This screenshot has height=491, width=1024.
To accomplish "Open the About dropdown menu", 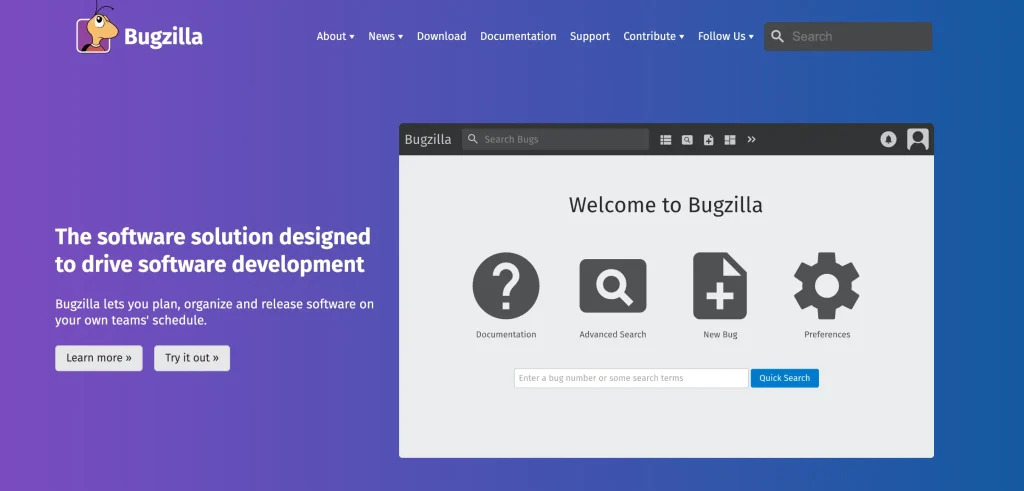I will click(x=336, y=37).
